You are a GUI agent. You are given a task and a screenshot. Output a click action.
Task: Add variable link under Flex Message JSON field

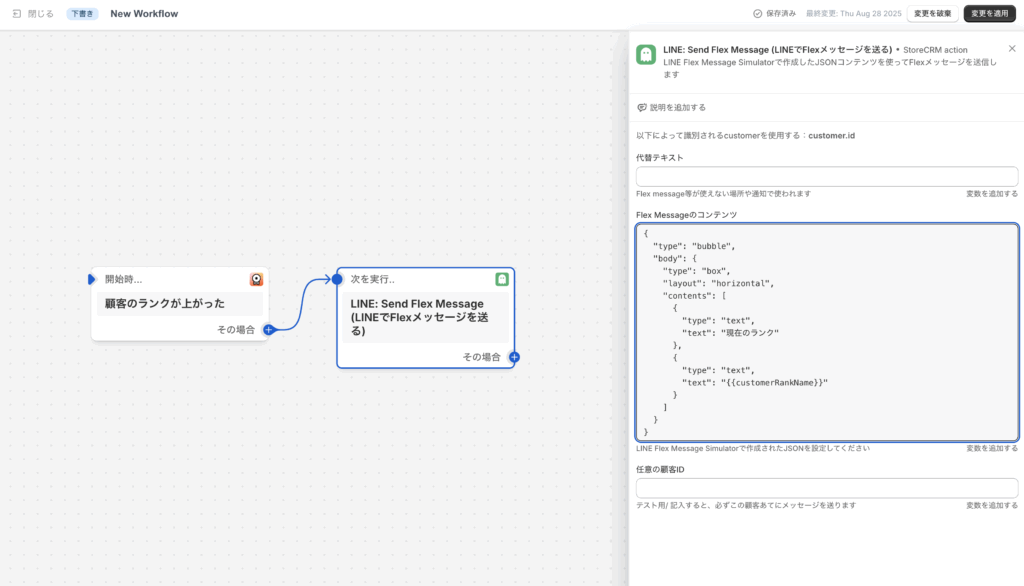(992, 449)
